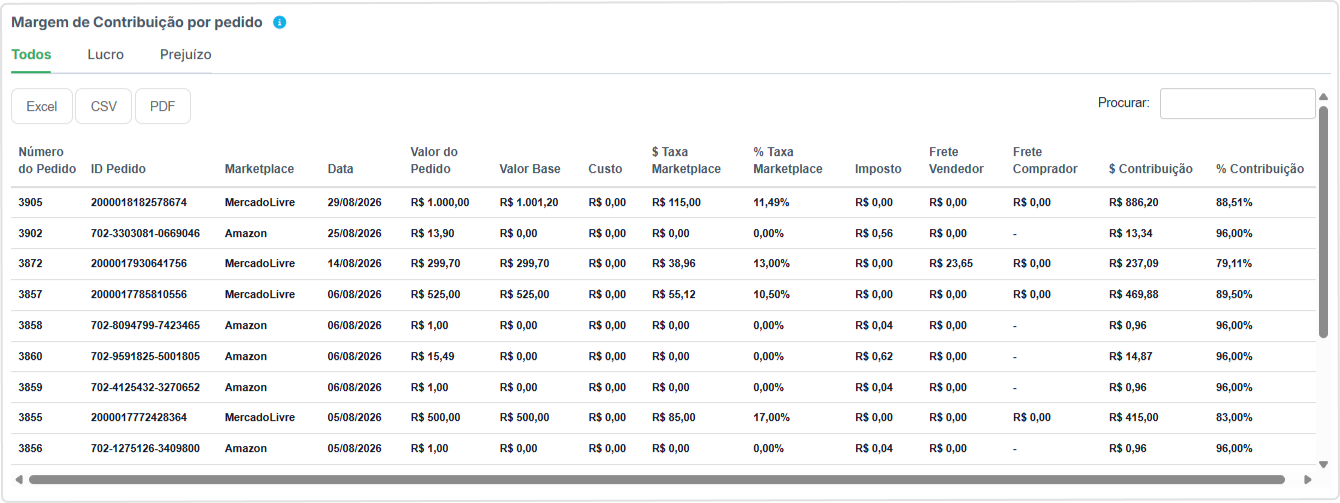Sort by Data column header
Image resolution: width=1340 pixels, height=503 pixels.
click(x=340, y=169)
